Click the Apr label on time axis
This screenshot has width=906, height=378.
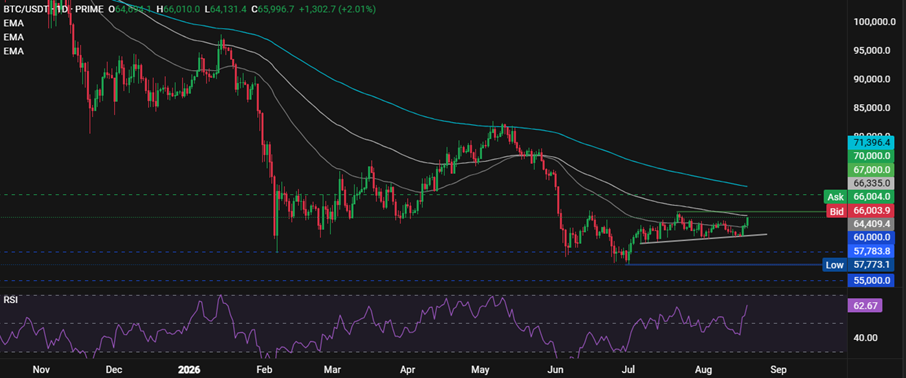coord(408,369)
